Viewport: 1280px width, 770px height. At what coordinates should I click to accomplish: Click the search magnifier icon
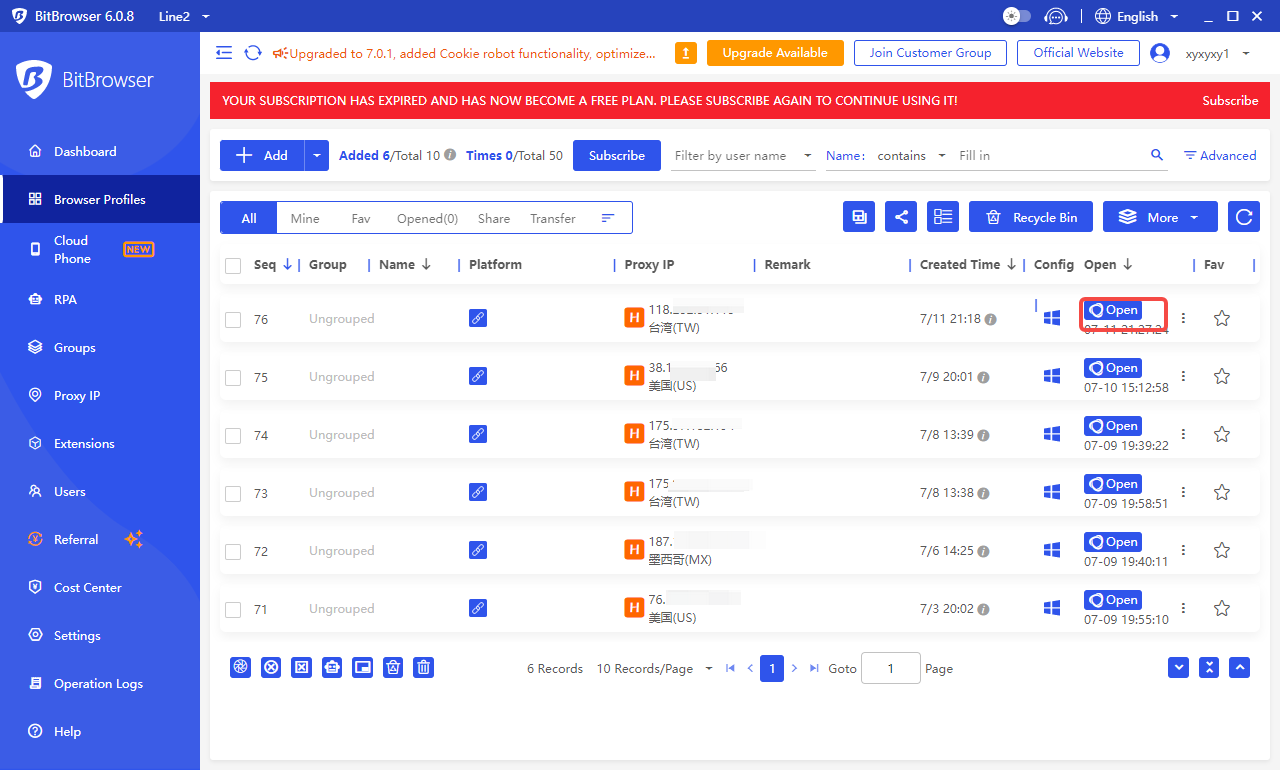[x=1157, y=155]
